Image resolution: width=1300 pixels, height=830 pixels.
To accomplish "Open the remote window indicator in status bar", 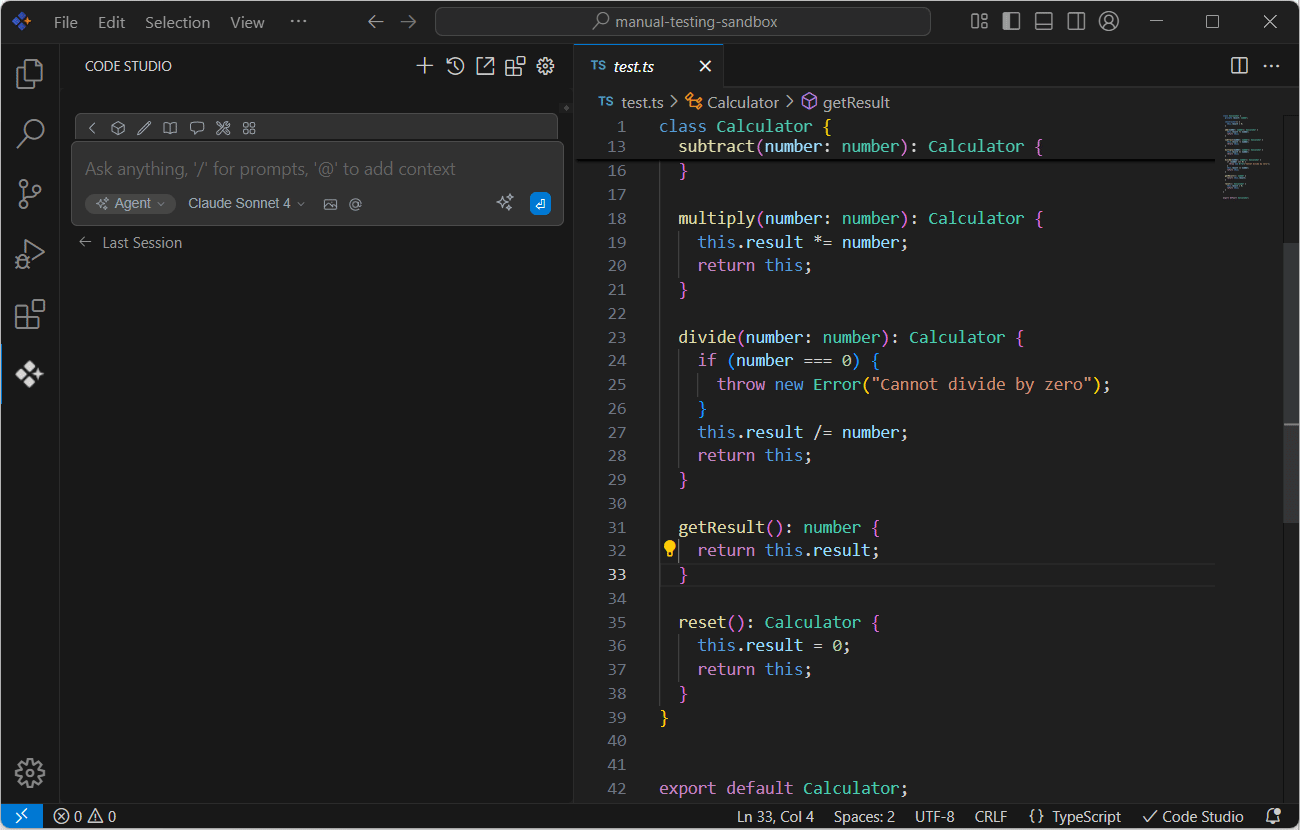I will [22, 817].
